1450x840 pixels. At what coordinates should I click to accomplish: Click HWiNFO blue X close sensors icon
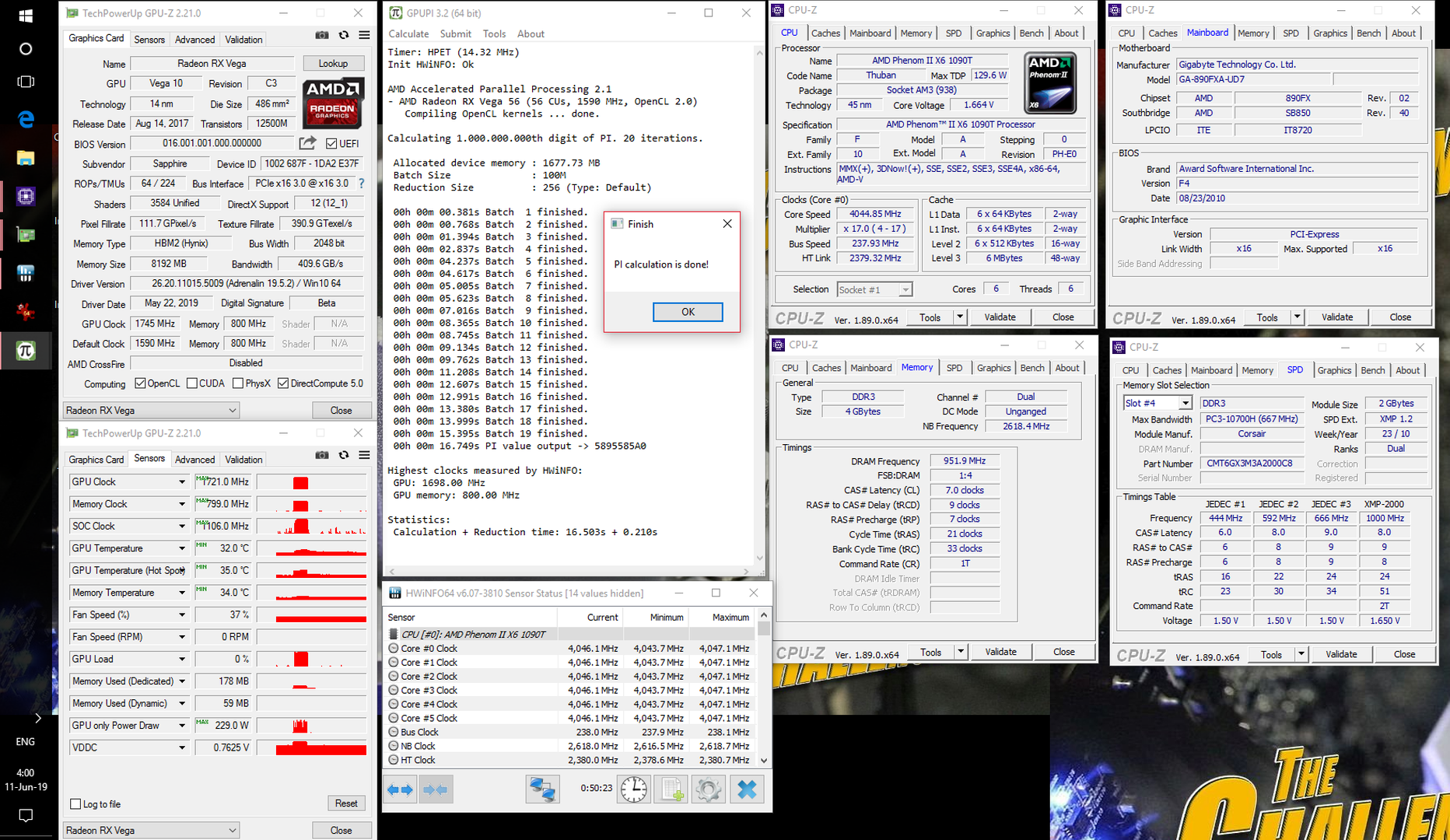click(747, 789)
